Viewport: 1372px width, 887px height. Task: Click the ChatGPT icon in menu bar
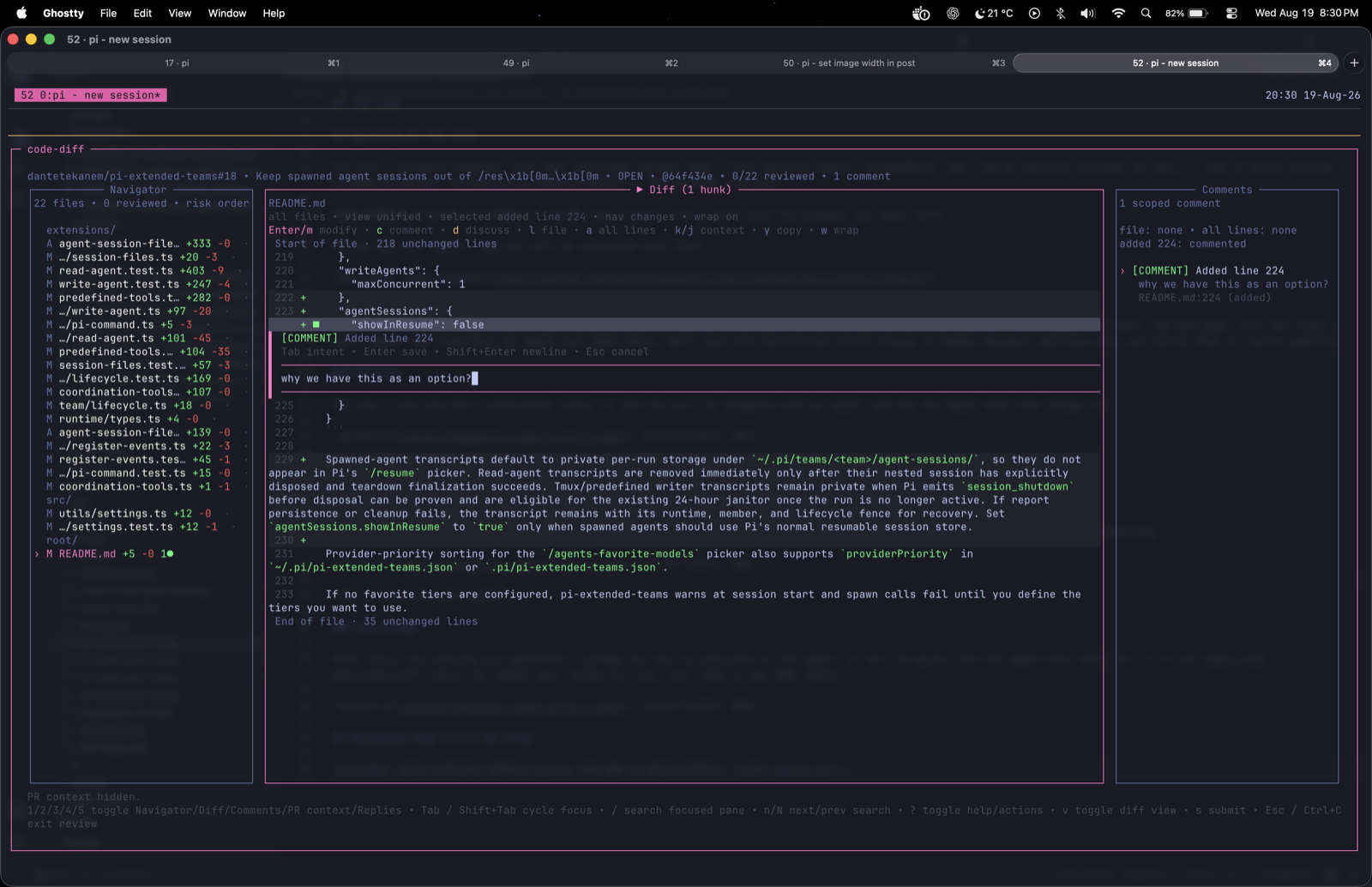point(953,13)
